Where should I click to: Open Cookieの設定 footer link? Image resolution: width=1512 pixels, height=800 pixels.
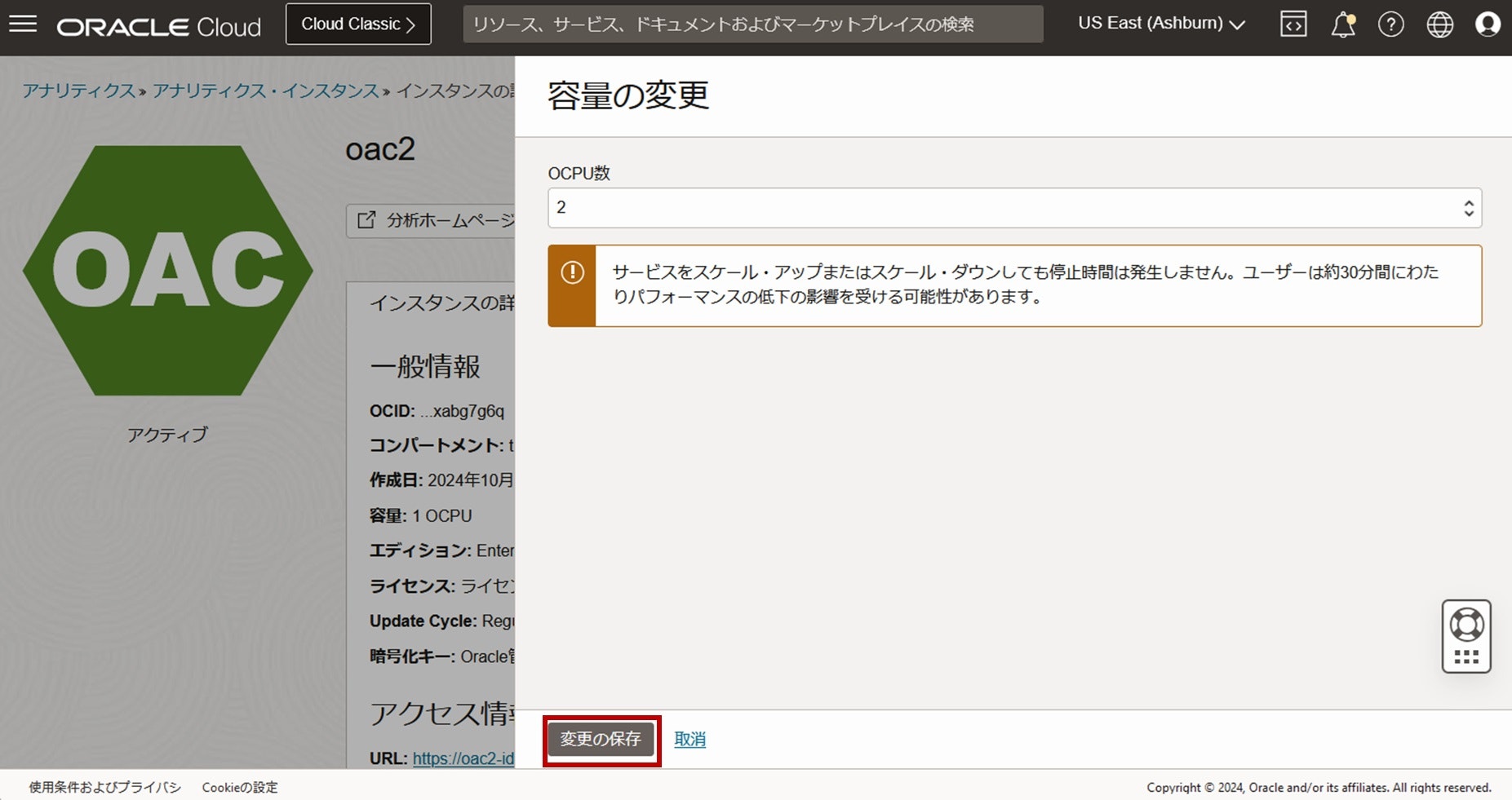click(240, 788)
